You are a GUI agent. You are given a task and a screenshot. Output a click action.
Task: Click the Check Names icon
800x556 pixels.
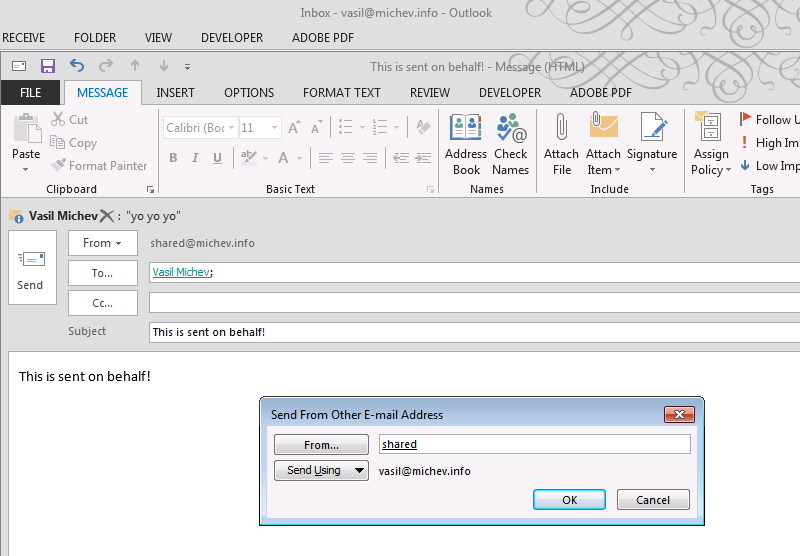pyautogui.click(x=510, y=144)
